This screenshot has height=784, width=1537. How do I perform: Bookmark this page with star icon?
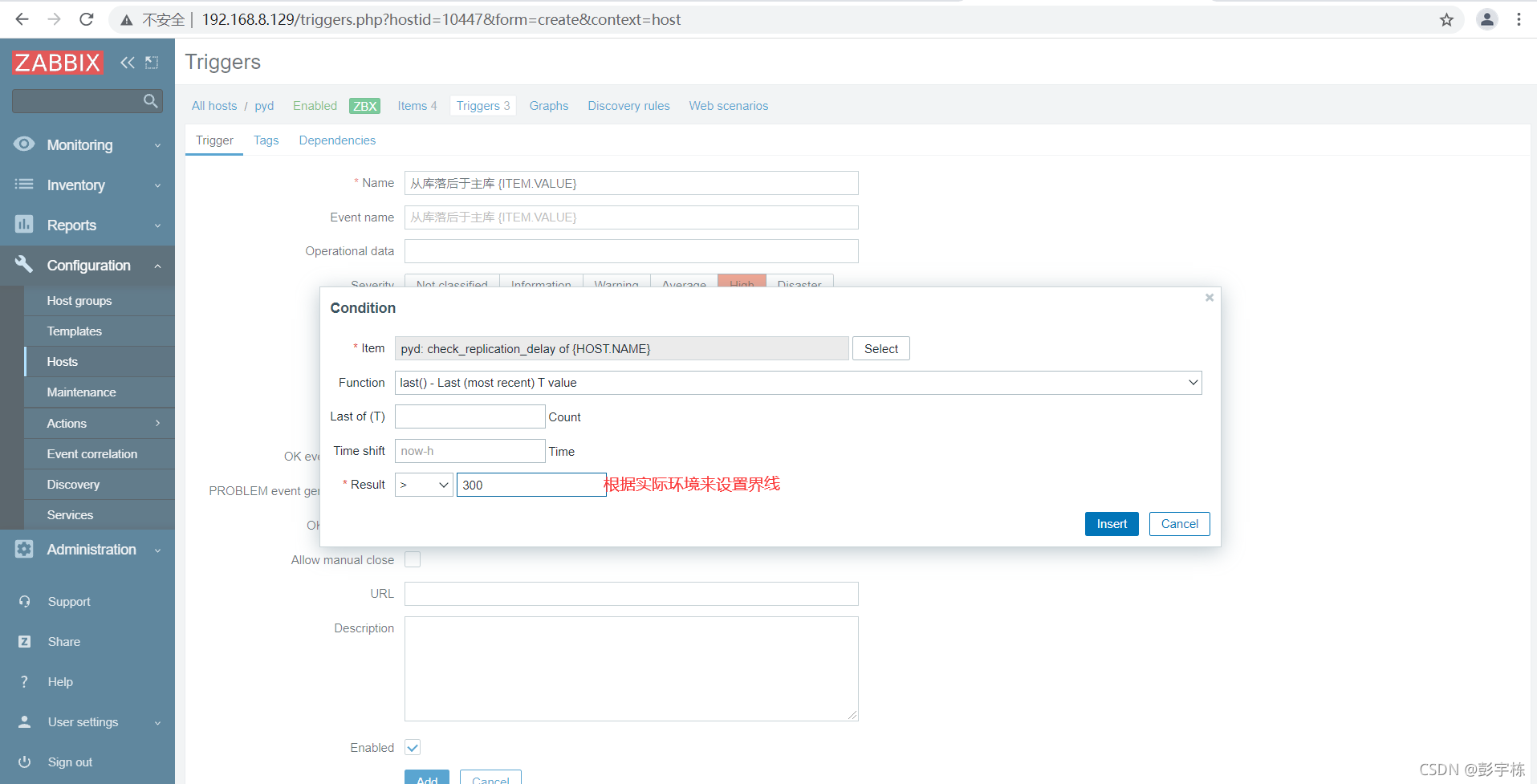(x=1446, y=20)
